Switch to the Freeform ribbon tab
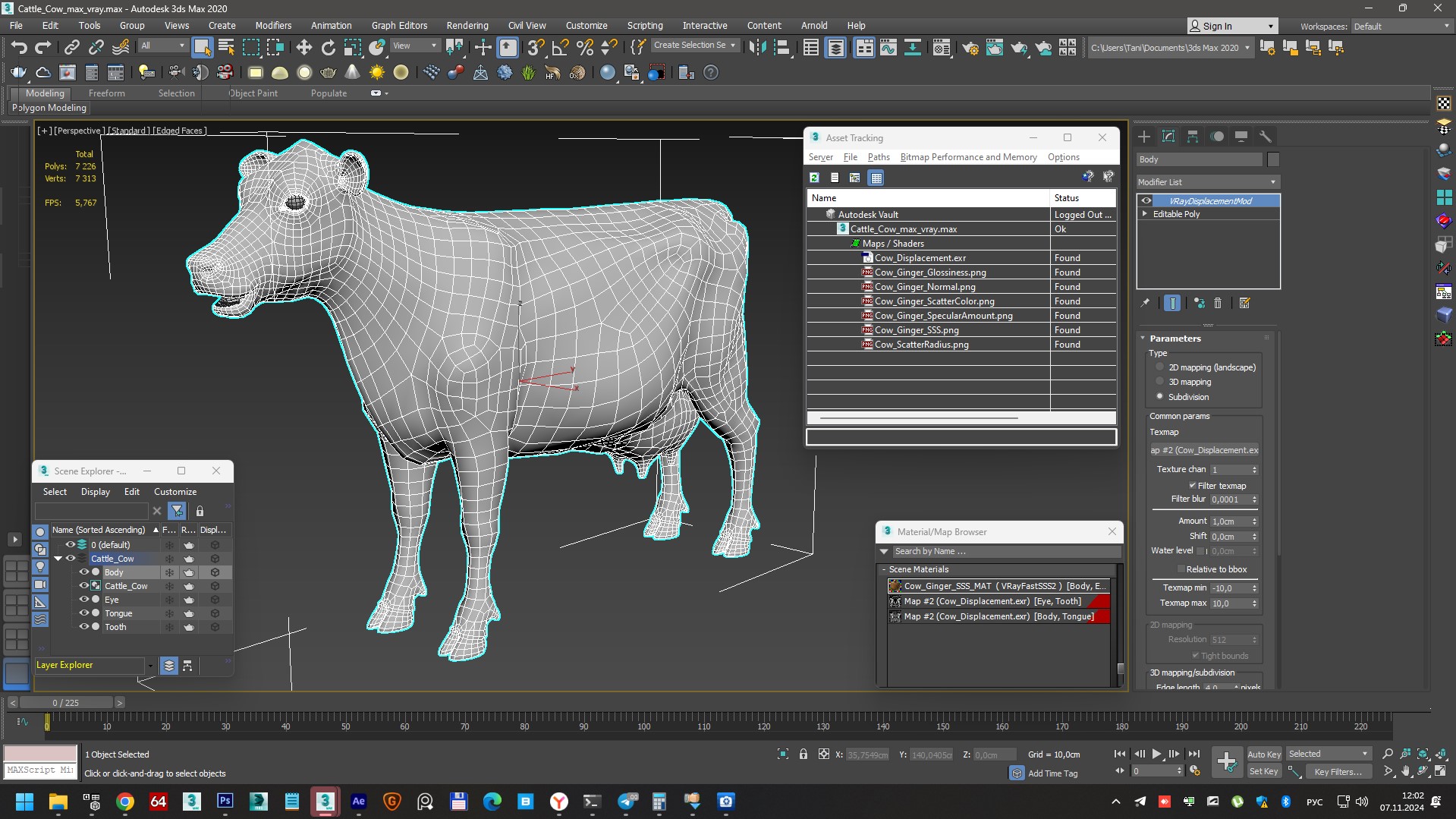The width and height of the screenshot is (1456, 819). coord(106,93)
